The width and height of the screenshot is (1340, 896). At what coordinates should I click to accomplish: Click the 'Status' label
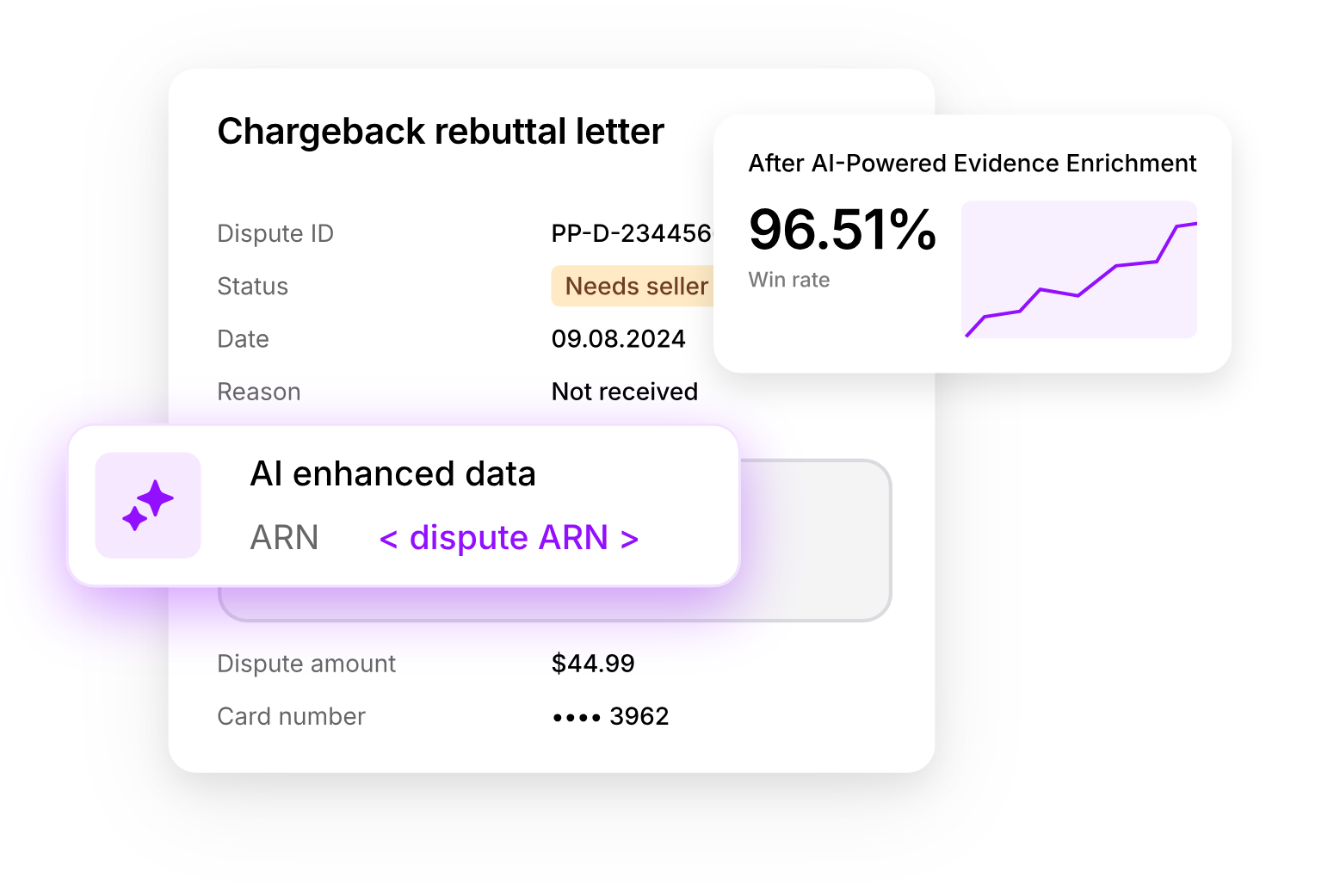pos(253,286)
